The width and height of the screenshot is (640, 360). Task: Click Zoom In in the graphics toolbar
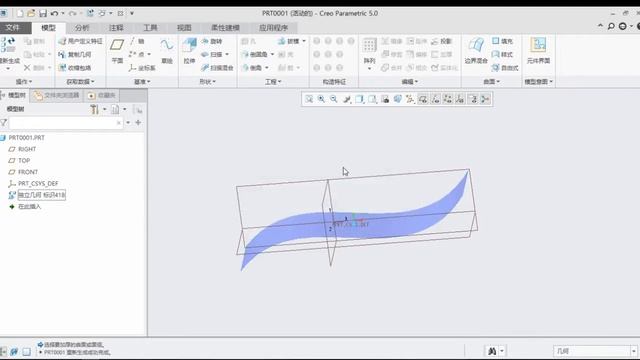coord(322,99)
